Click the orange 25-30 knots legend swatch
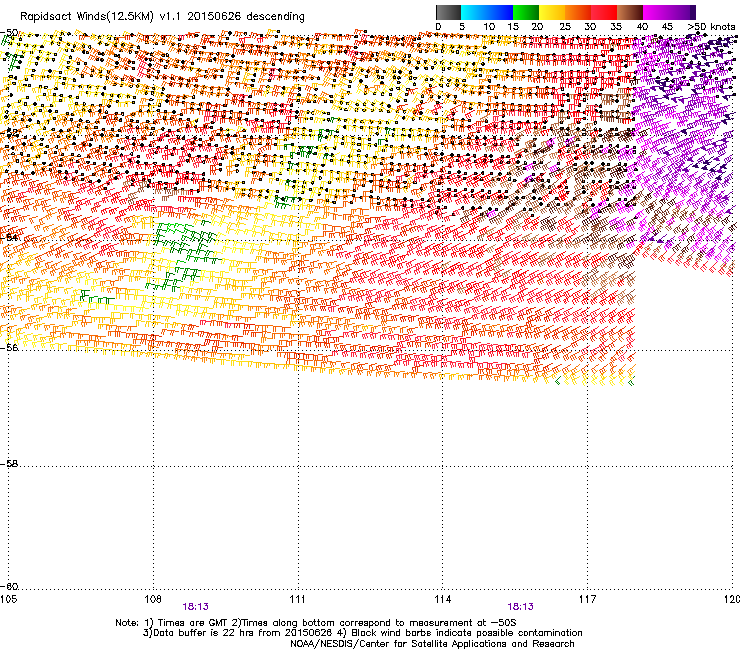740x650 pixels. (x=578, y=12)
